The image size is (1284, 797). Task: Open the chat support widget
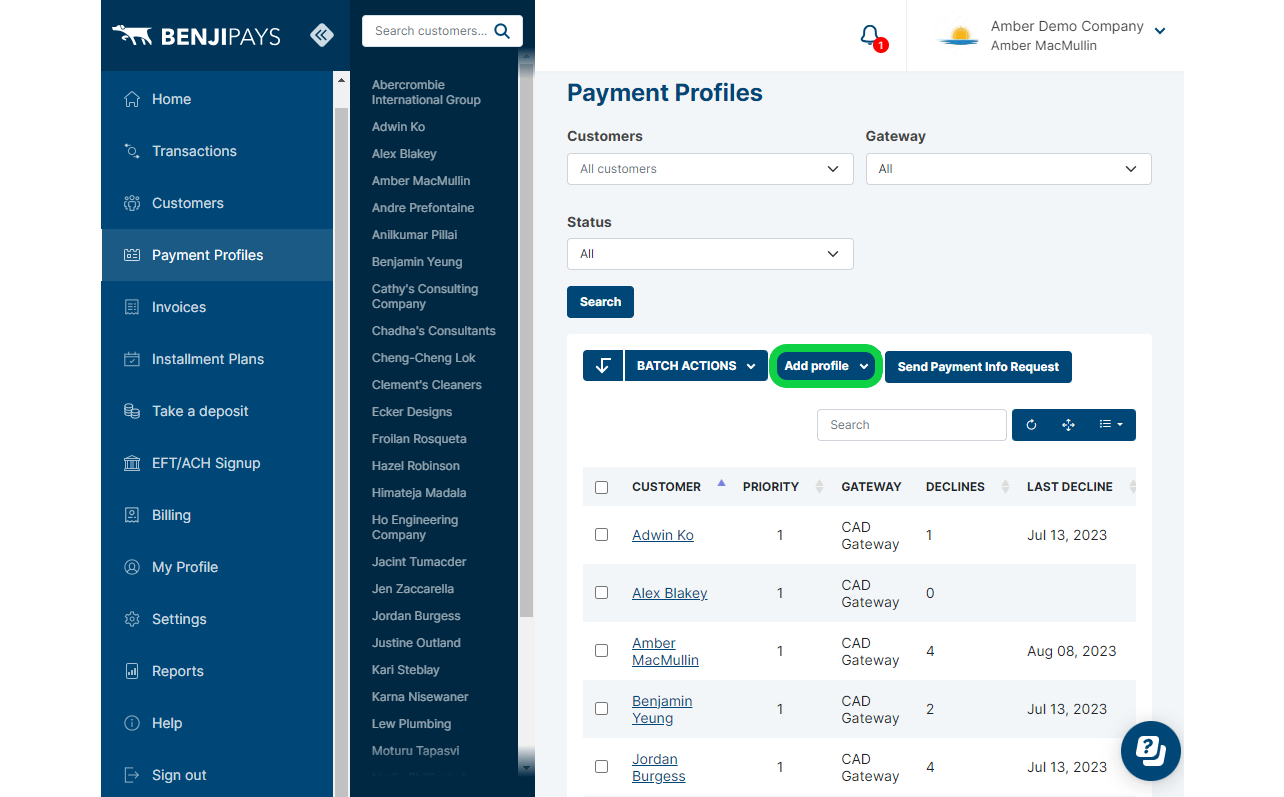click(x=1151, y=750)
